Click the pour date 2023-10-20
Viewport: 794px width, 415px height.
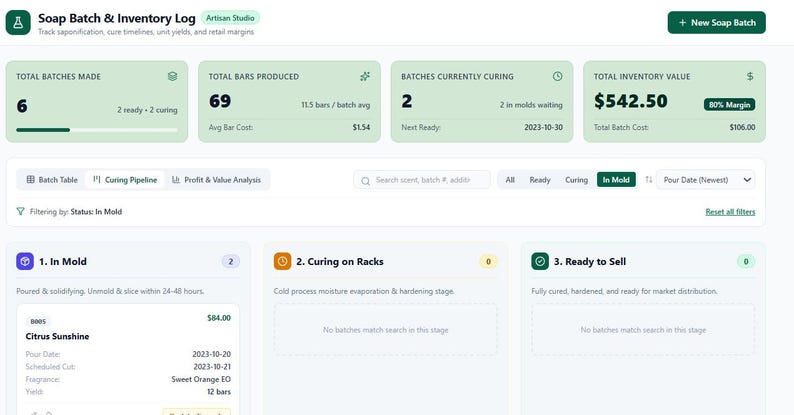click(x=212, y=354)
